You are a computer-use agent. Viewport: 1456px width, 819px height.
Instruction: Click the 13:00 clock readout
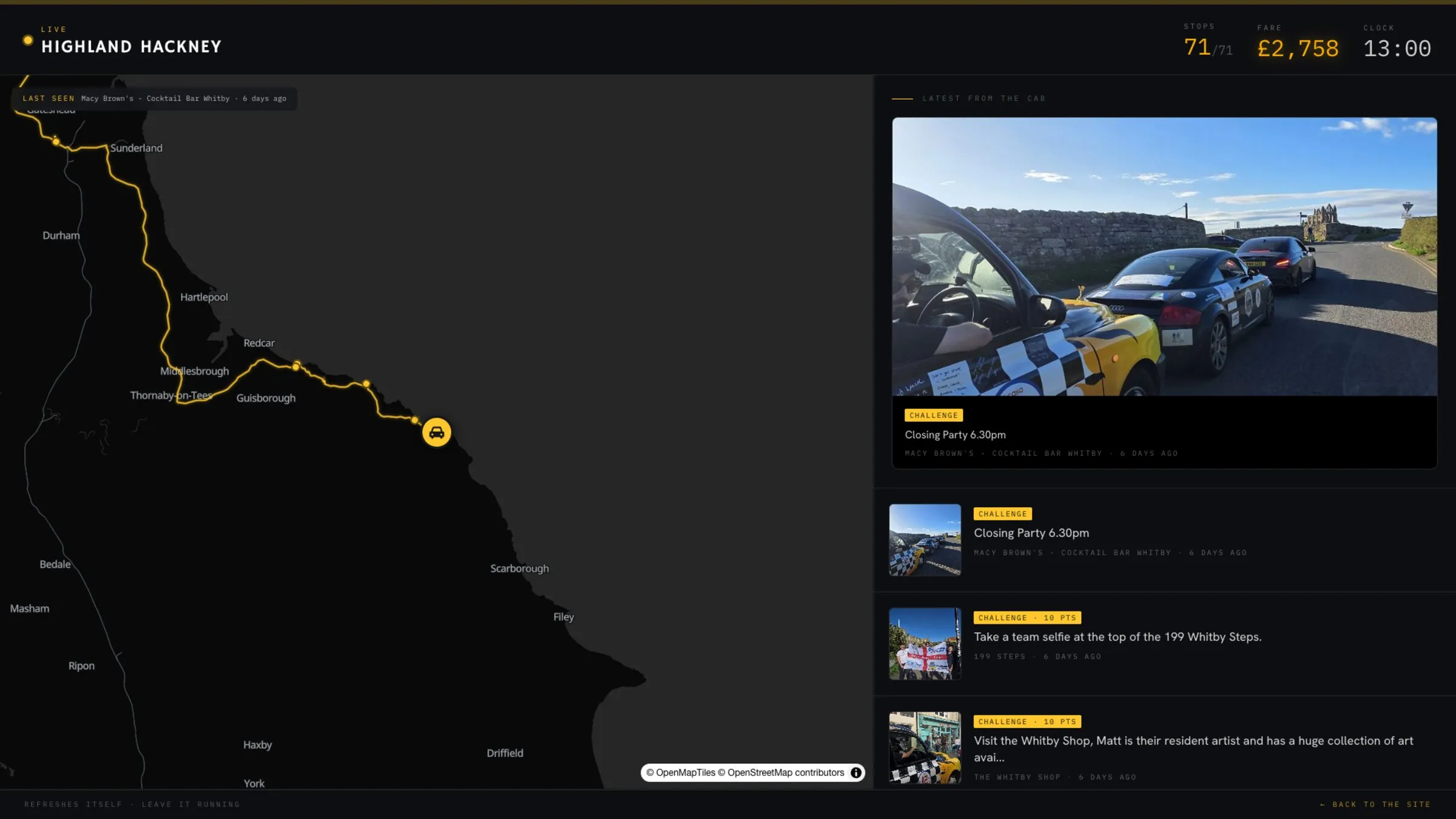tap(1397, 49)
